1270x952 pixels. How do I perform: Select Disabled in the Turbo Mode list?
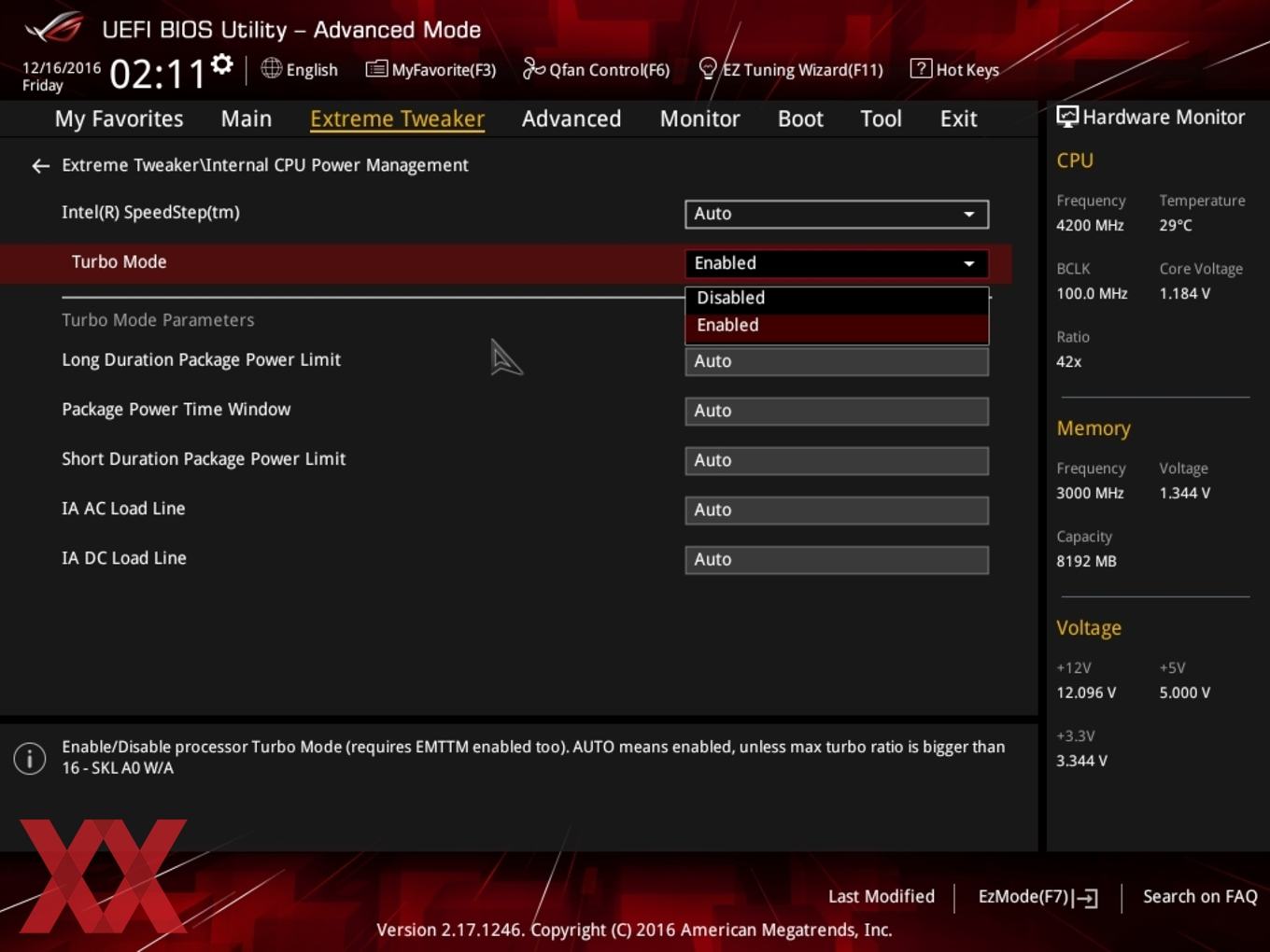click(837, 298)
